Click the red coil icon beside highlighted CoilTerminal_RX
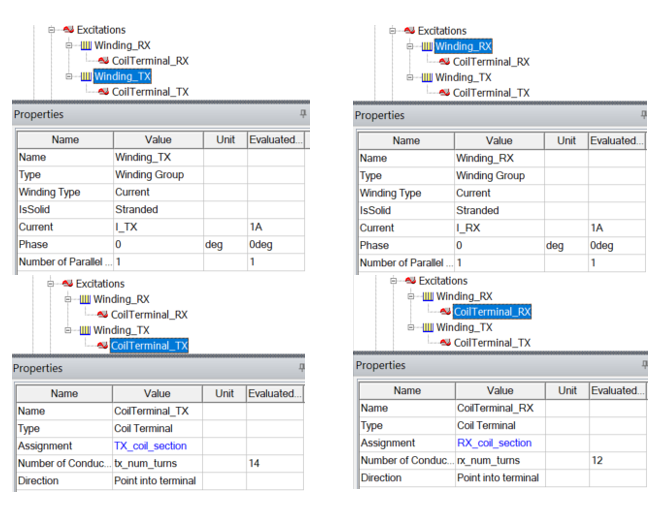Screen dimensions: 666x506 pyautogui.click(x=445, y=312)
